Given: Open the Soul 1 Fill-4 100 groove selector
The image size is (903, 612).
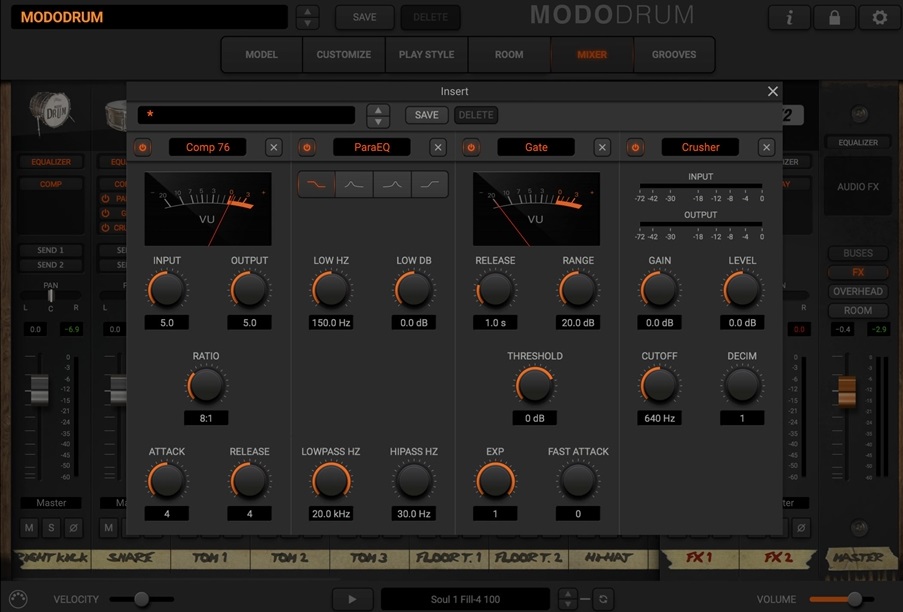Looking at the screenshot, I should click(465, 599).
